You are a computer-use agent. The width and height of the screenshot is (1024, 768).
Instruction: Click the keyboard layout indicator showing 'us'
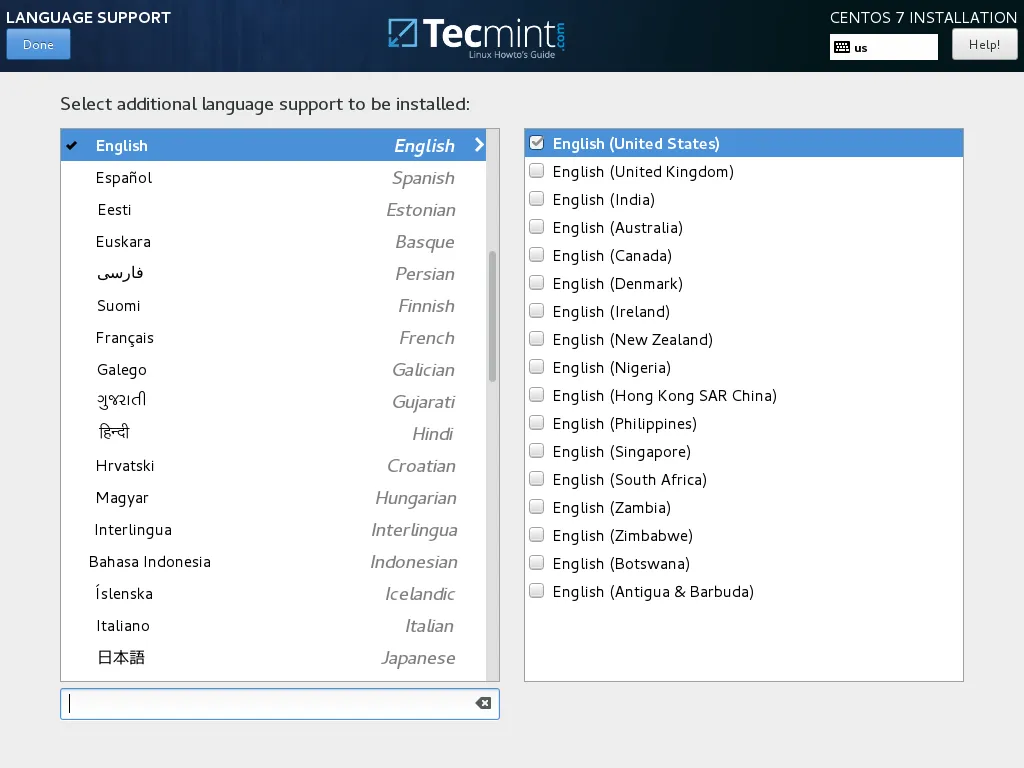point(883,46)
